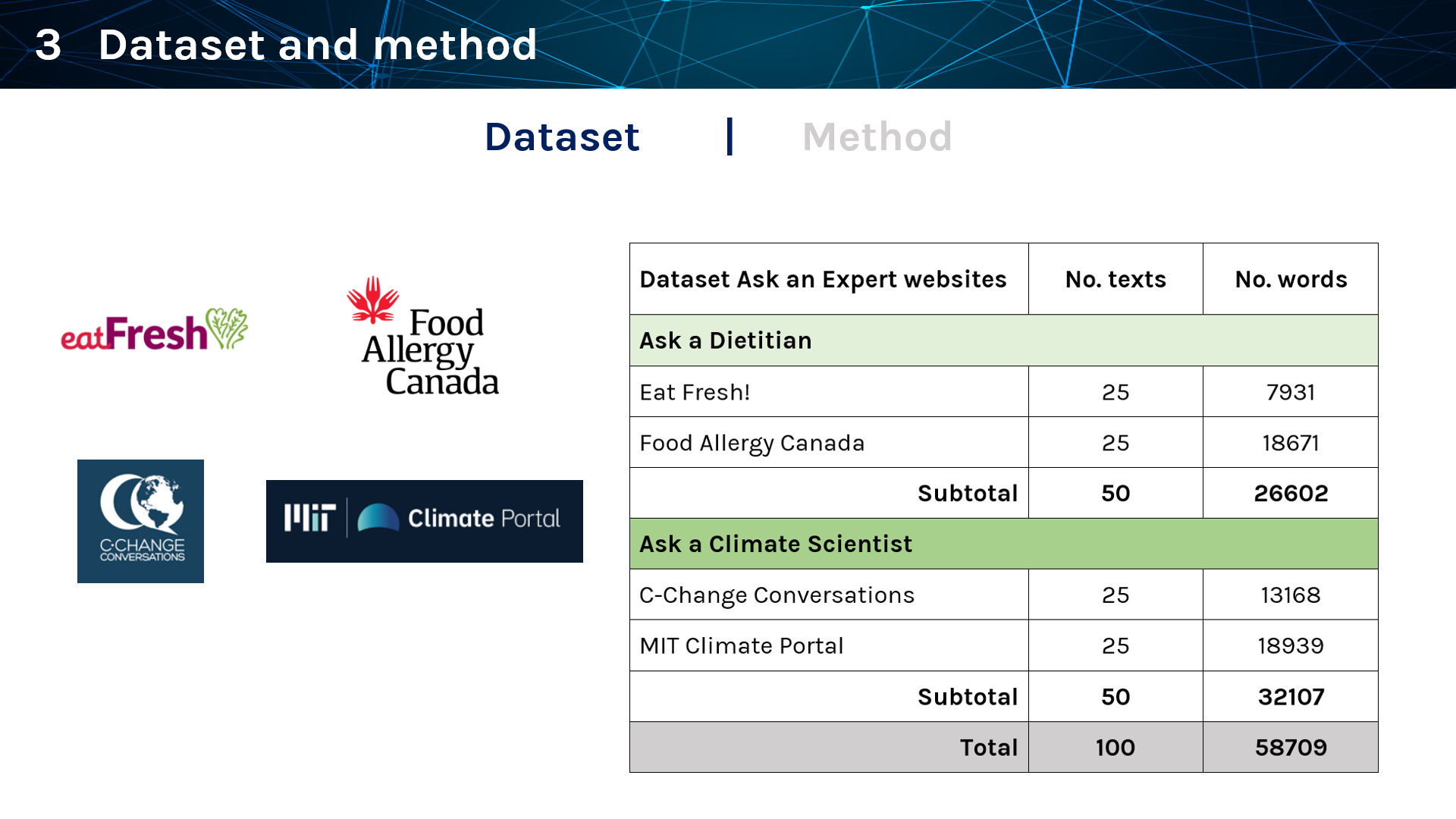The height and width of the screenshot is (819, 1456).
Task: Click the 'No. texts' column header
Action: (x=1115, y=279)
